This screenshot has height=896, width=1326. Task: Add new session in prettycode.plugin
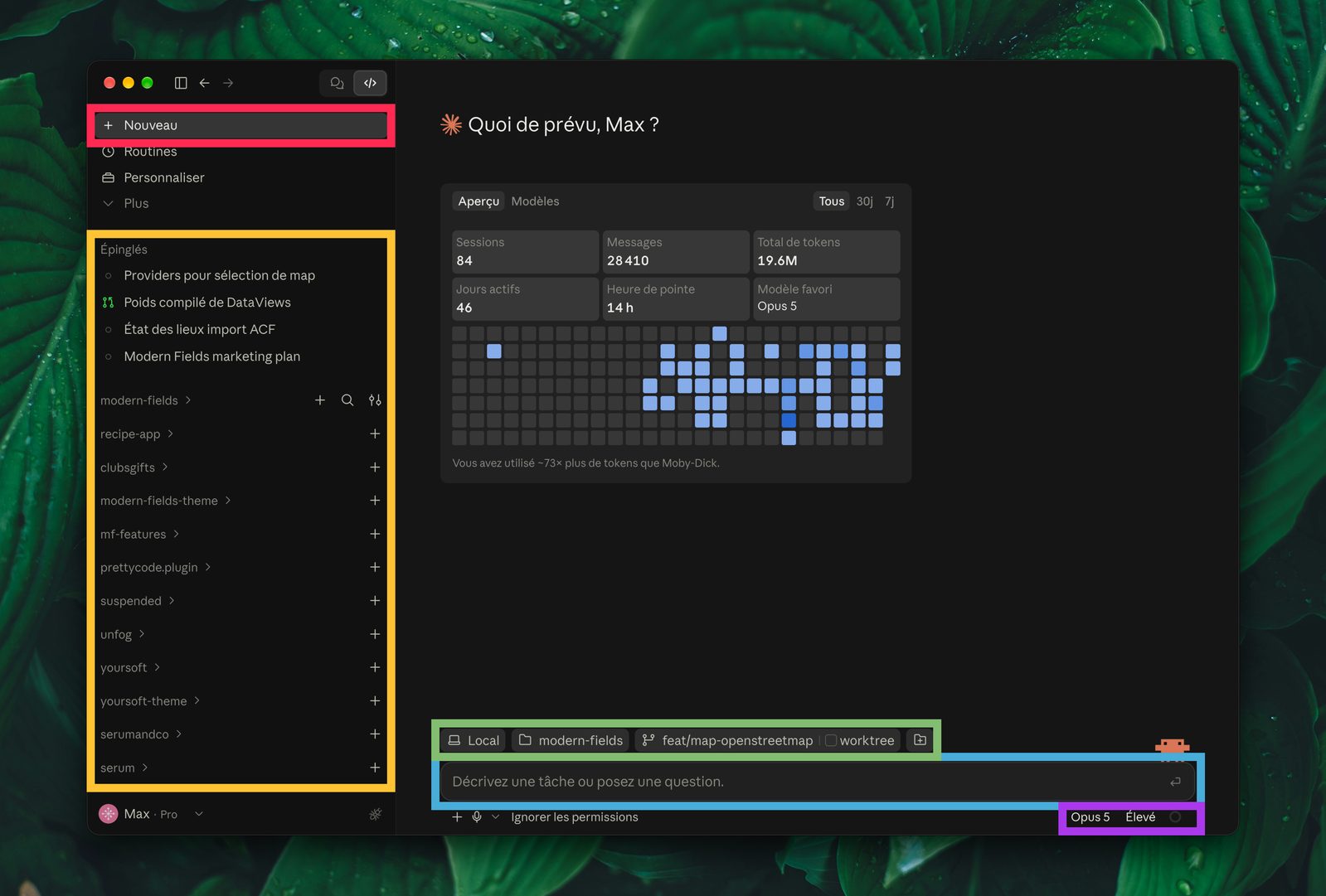coord(375,567)
